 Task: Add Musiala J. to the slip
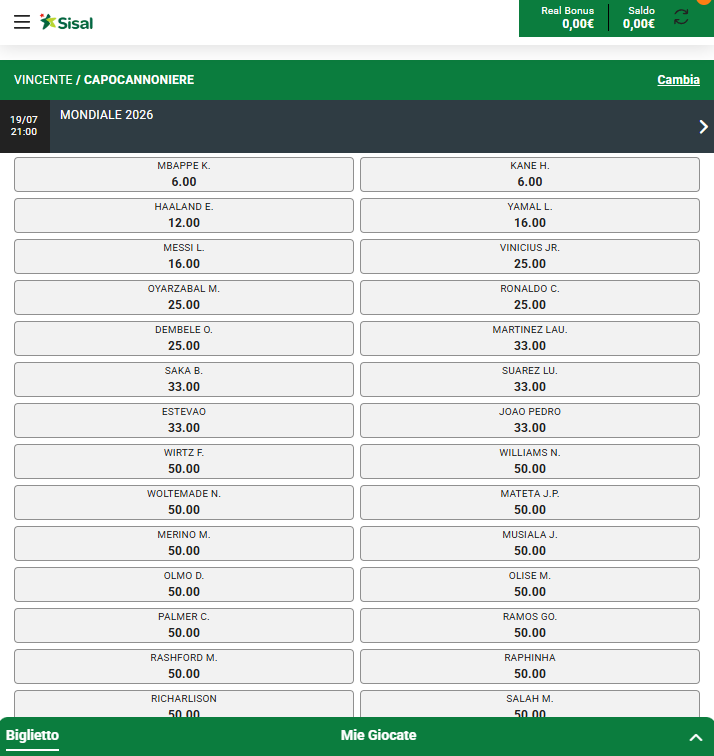pyautogui.click(x=530, y=543)
